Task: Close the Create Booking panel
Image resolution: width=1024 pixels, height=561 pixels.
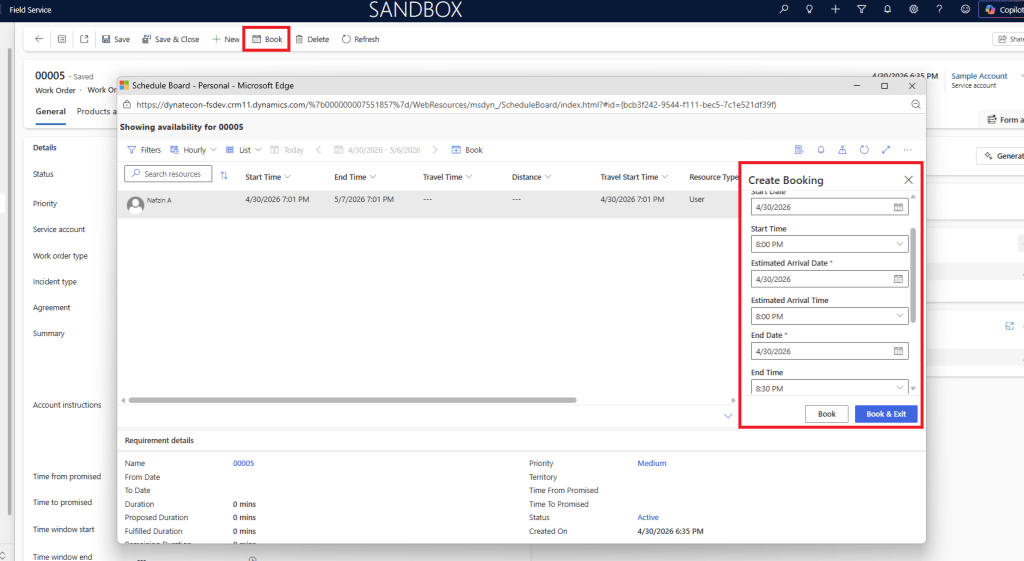Action: [x=908, y=180]
